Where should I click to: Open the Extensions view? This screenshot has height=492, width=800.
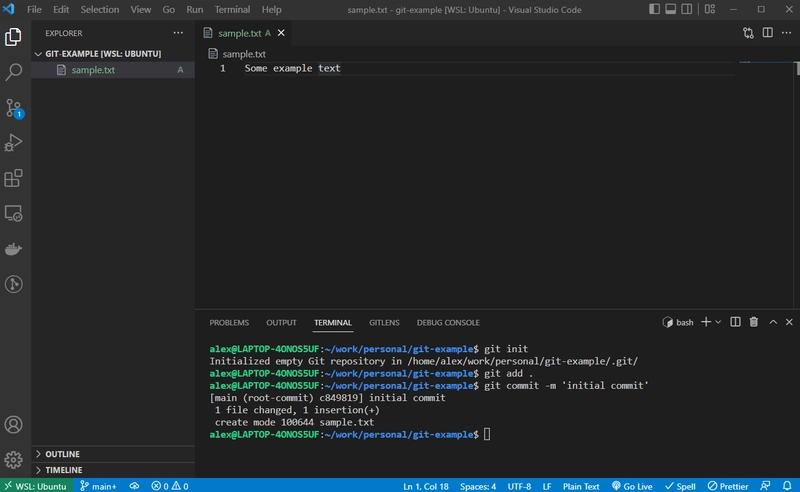(x=13, y=178)
